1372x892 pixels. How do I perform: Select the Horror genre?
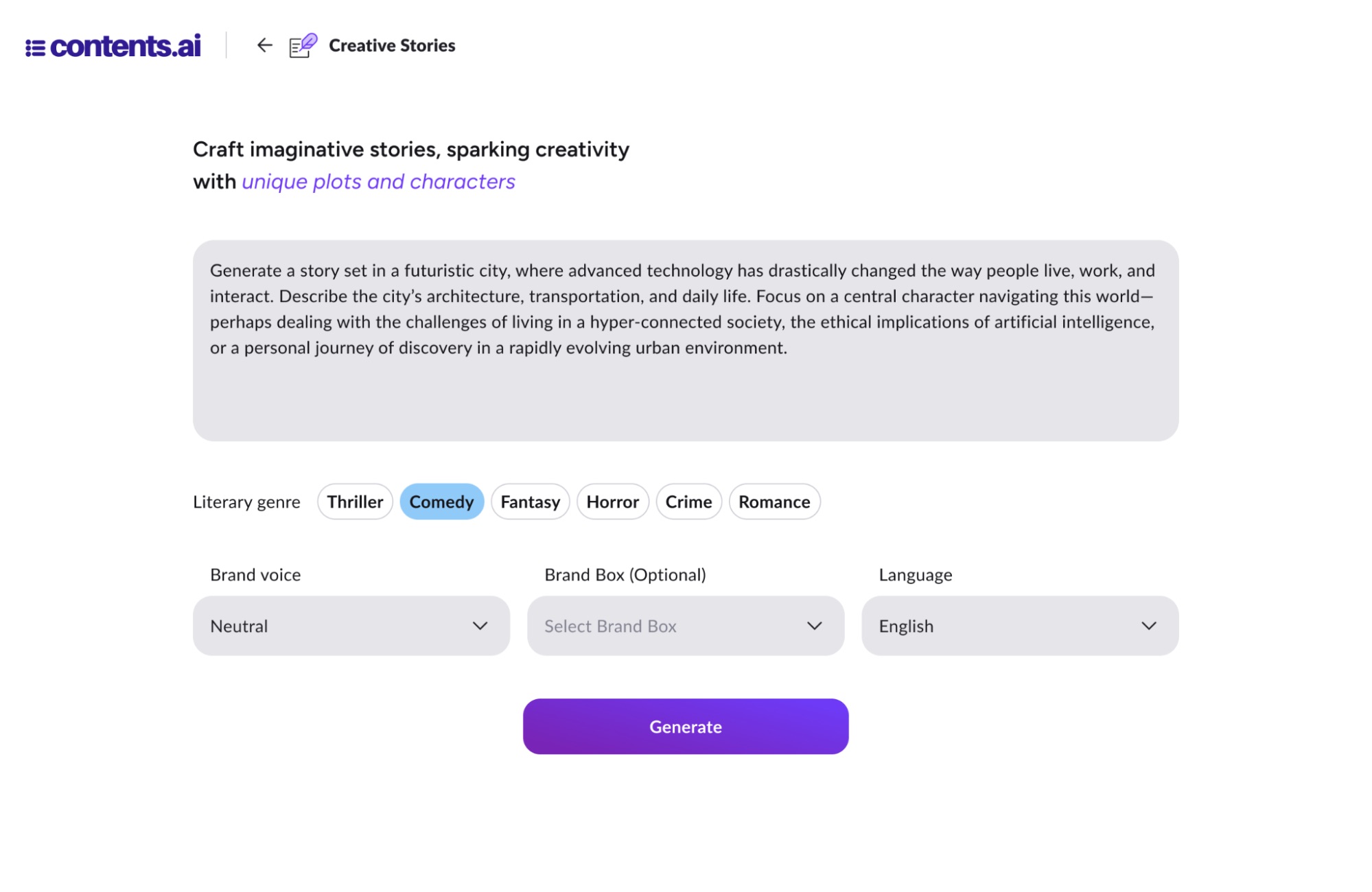pyautogui.click(x=613, y=502)
